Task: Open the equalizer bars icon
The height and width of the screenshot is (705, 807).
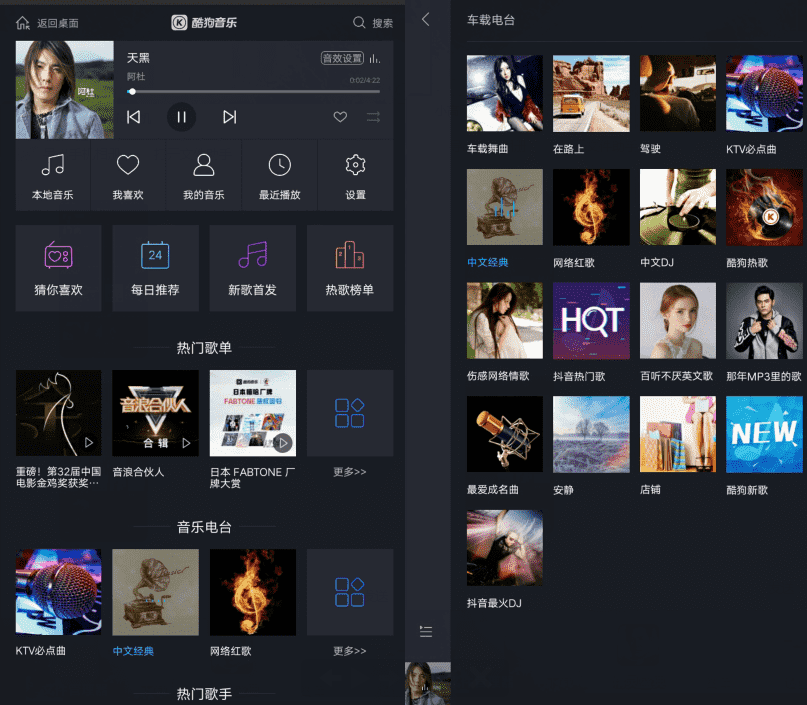Action: pos(375,59)
